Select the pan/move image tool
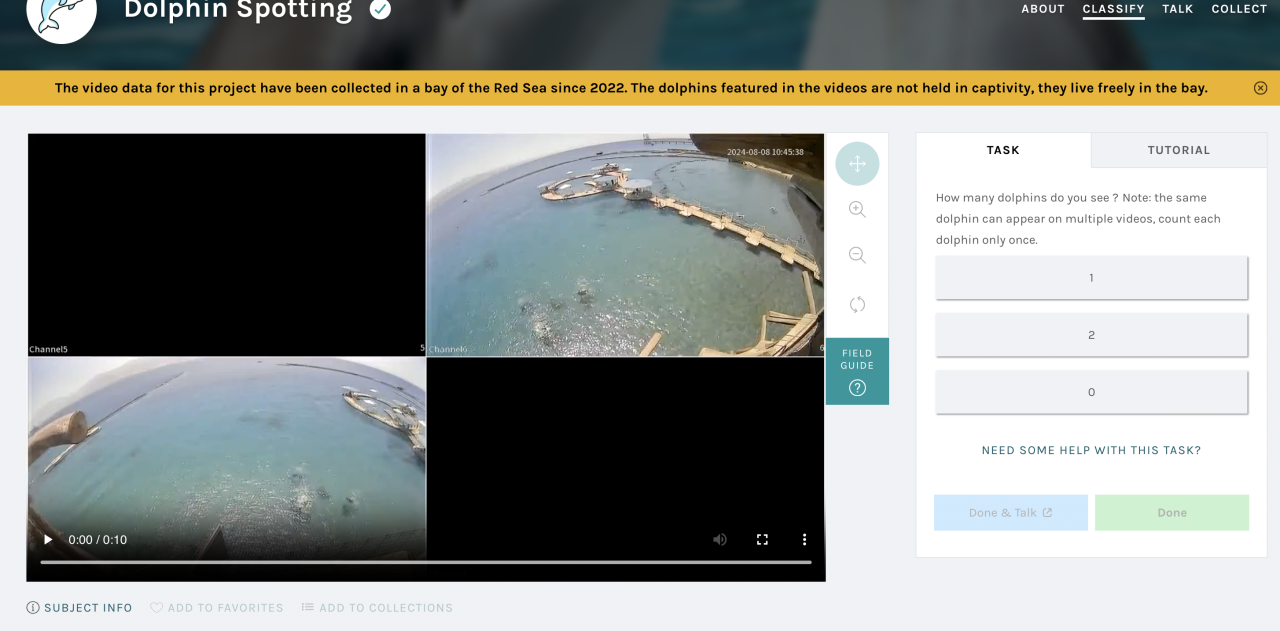1280x631 pixels. click(857, 164)
